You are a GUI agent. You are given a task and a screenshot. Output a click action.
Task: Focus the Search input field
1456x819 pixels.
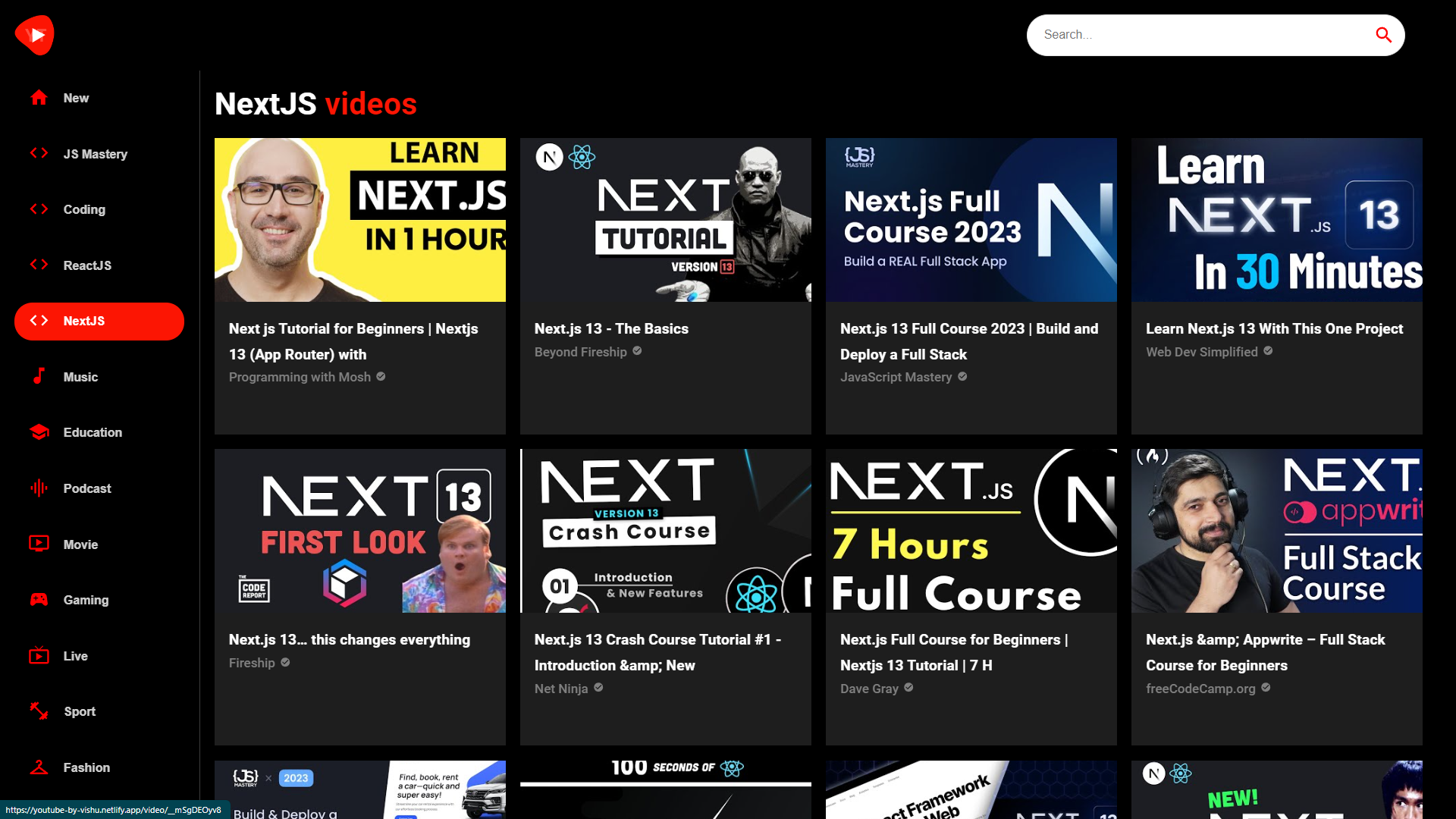(1198, 35)
